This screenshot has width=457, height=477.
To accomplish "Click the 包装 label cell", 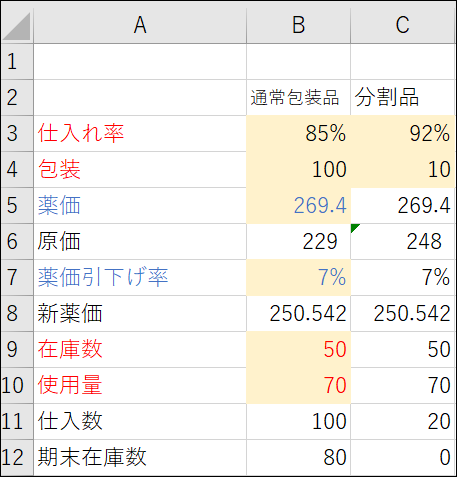I will [x=140, y=170].
